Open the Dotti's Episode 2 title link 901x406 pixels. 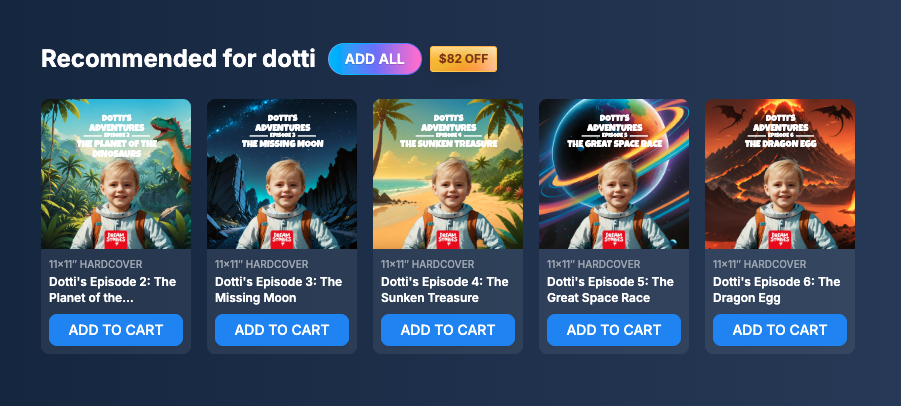pyautogui.click(x=113, y=290)
